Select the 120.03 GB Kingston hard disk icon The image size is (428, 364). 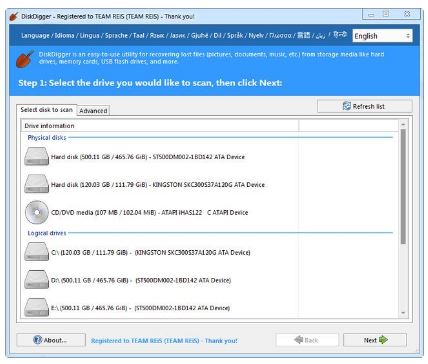(37, 184)
